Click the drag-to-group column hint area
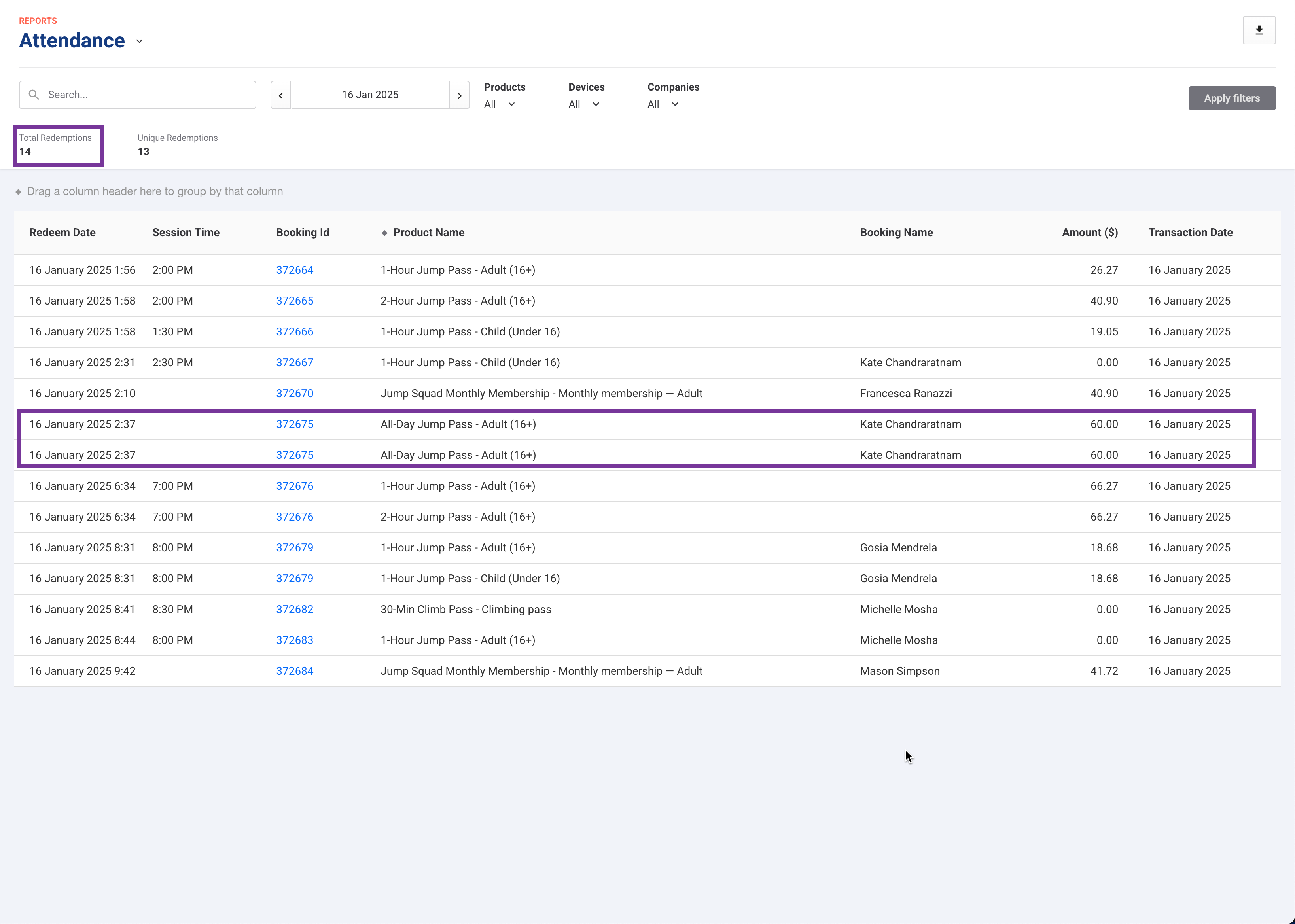The width and height of the screenshot is (1295, 924). pos(155,191)
